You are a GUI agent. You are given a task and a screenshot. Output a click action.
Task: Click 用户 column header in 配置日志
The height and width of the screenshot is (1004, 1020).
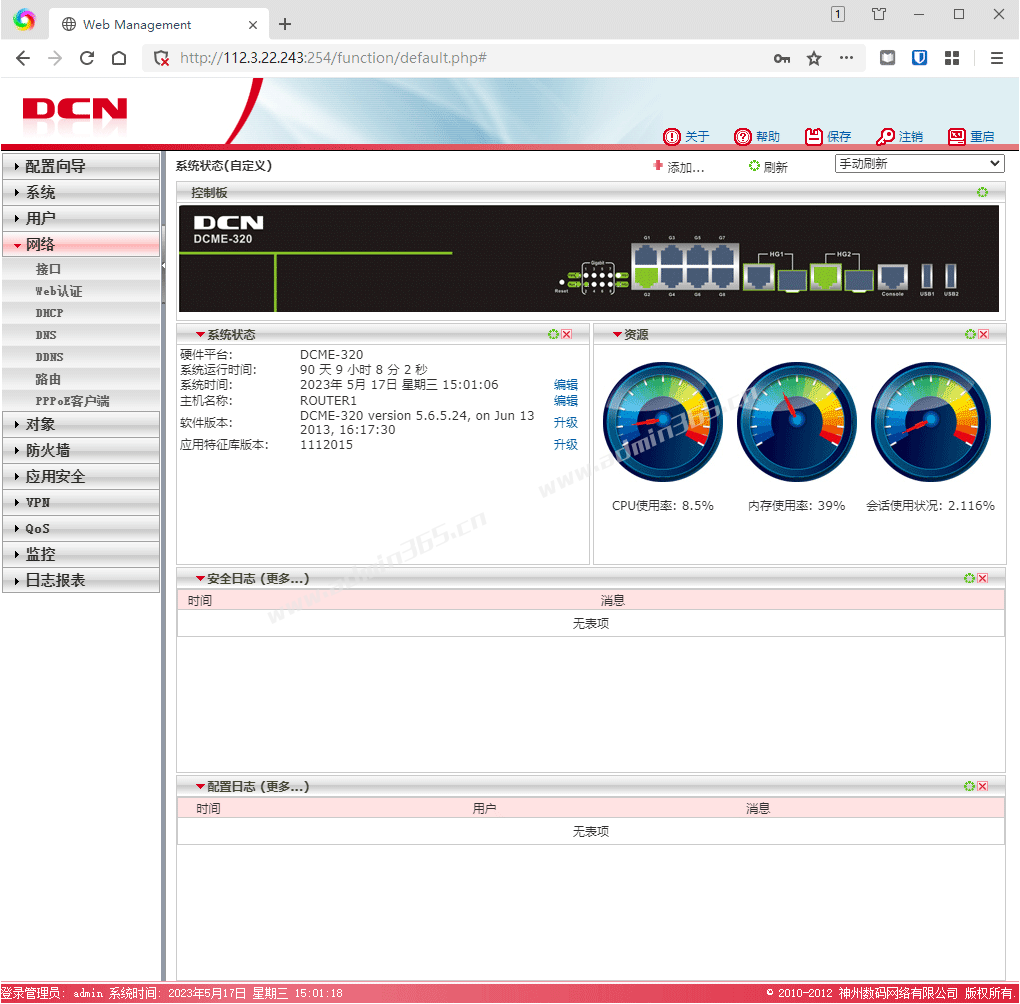coord(484,809)
